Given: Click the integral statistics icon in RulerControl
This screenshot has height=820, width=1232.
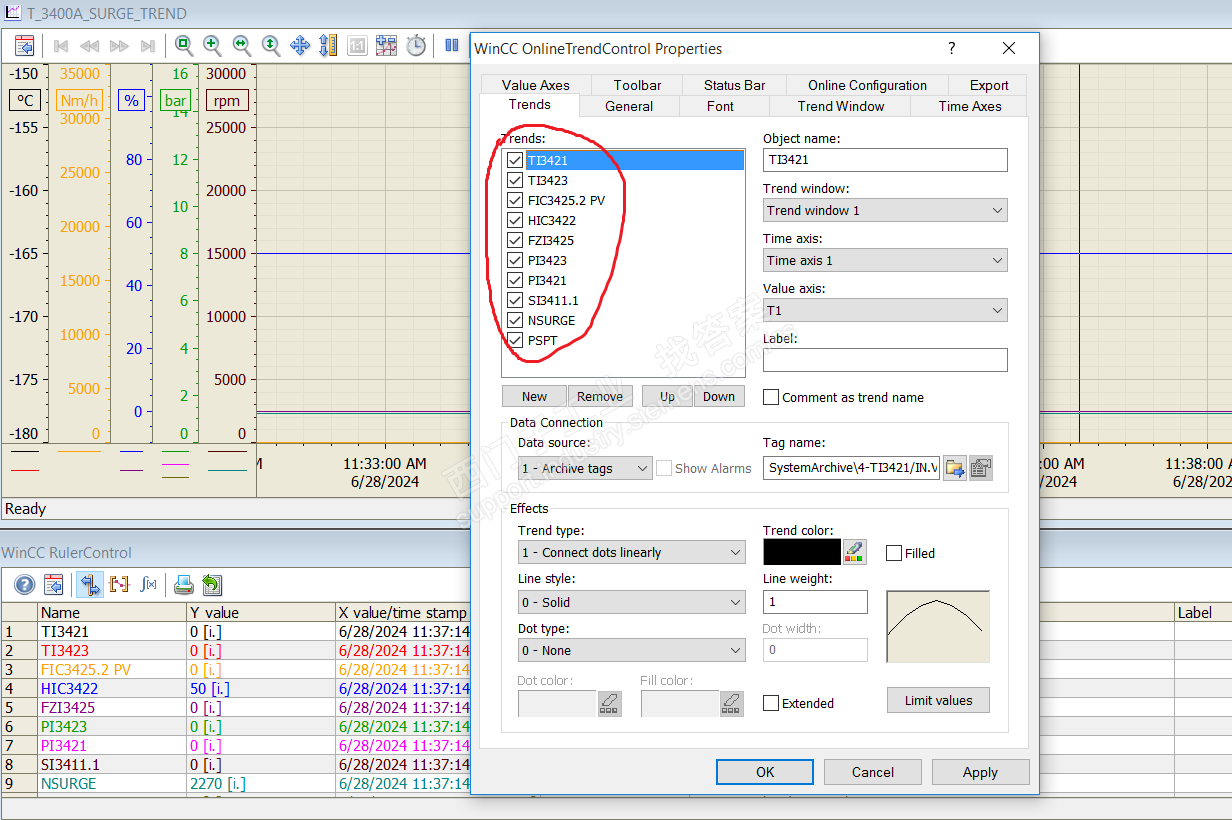Looking at the screenshot, I should [148, 585].
